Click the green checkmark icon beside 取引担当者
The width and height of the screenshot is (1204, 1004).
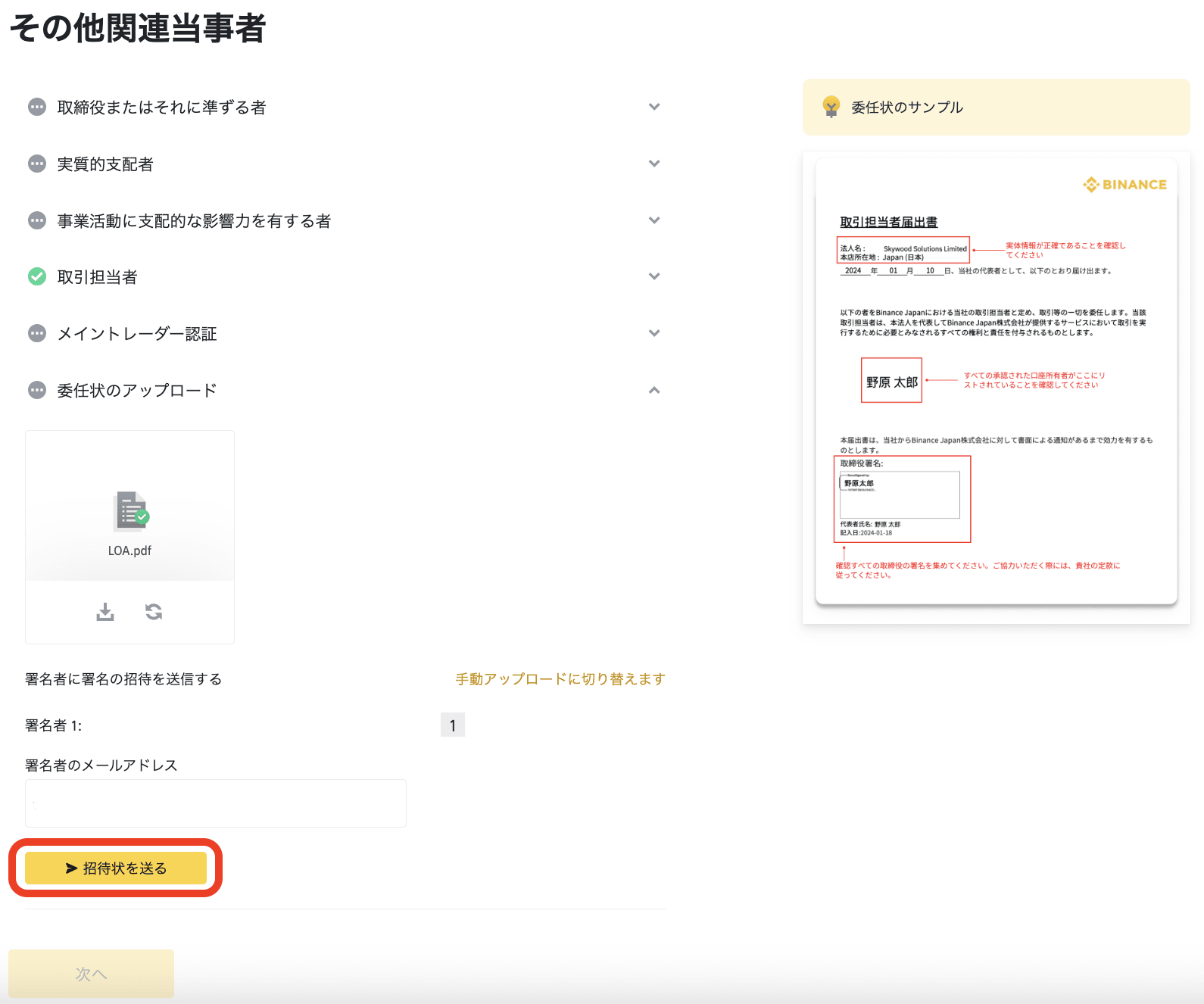tap(37, 276)
